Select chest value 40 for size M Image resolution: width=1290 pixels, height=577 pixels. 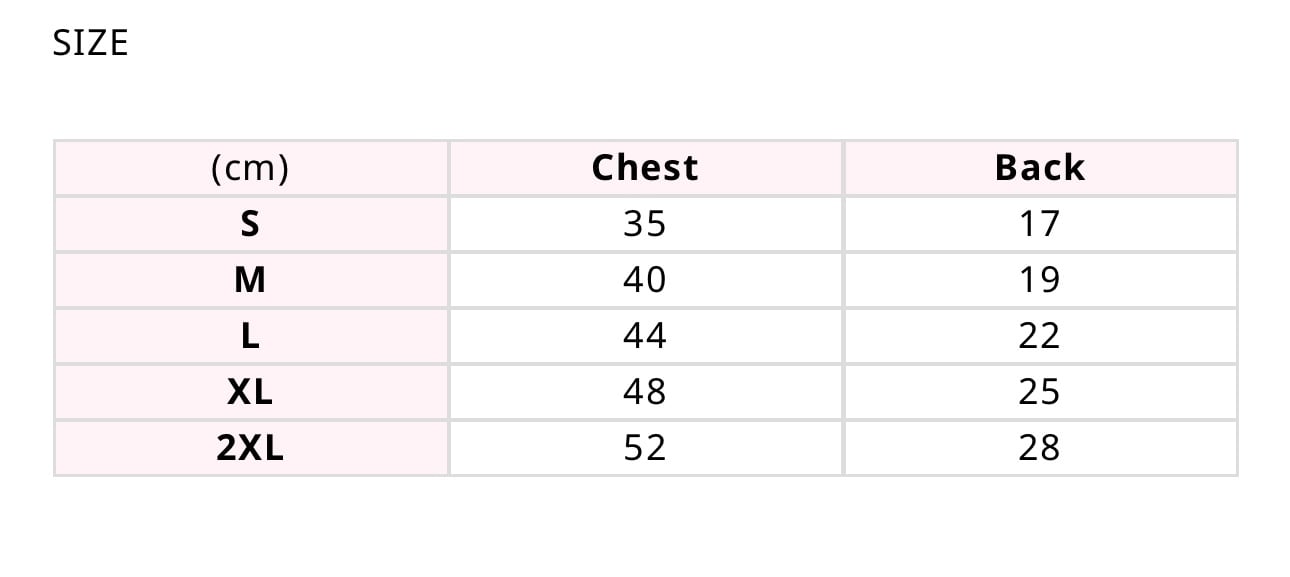pos(645,280)
